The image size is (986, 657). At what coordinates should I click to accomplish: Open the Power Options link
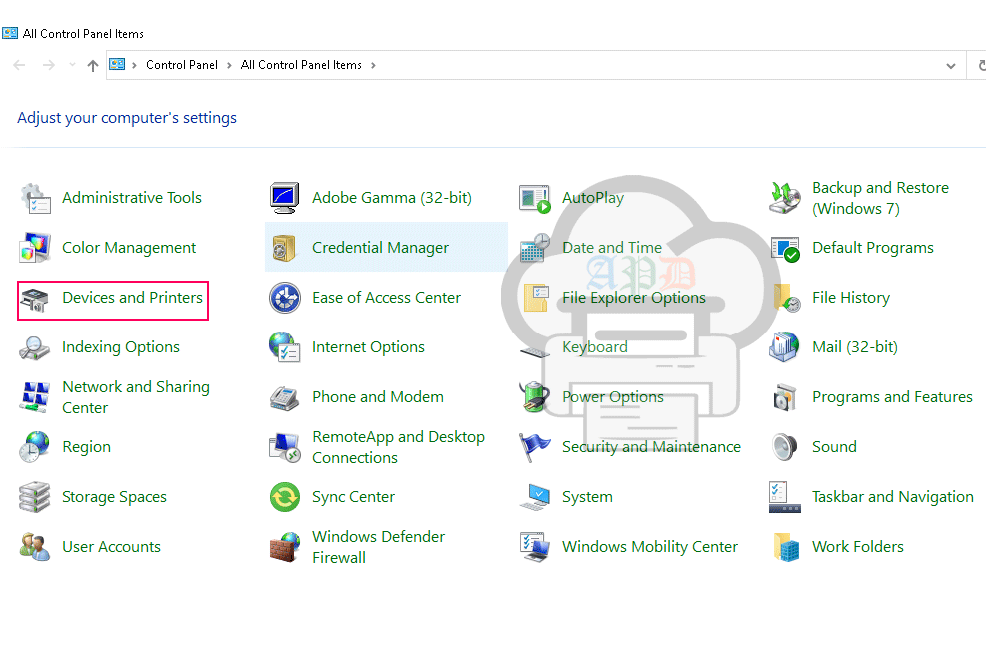coord(613,397)
